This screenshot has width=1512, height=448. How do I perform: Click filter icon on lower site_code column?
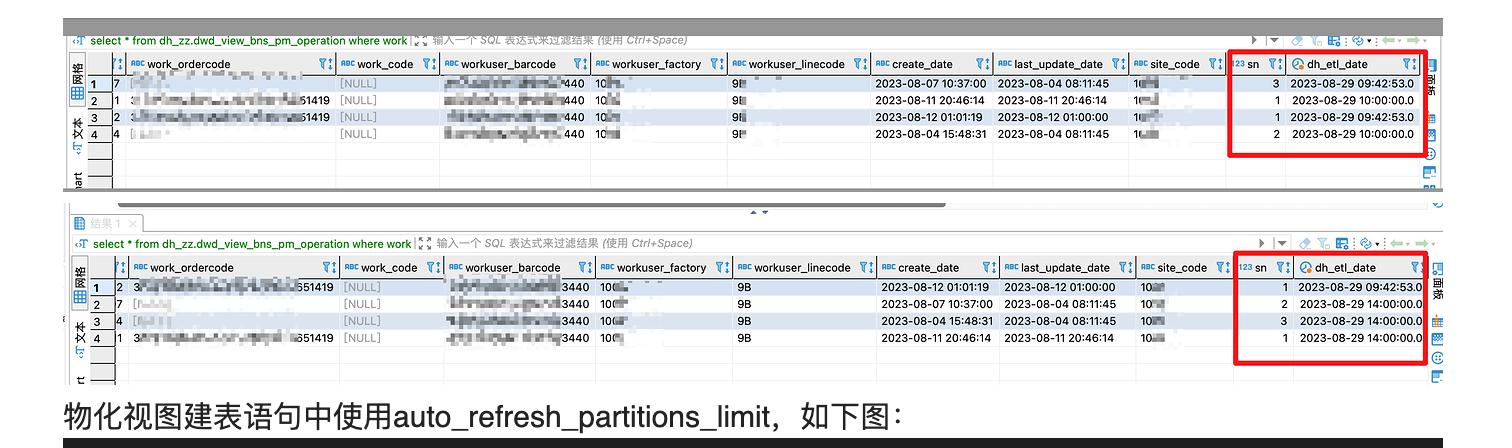(1219, 268)
